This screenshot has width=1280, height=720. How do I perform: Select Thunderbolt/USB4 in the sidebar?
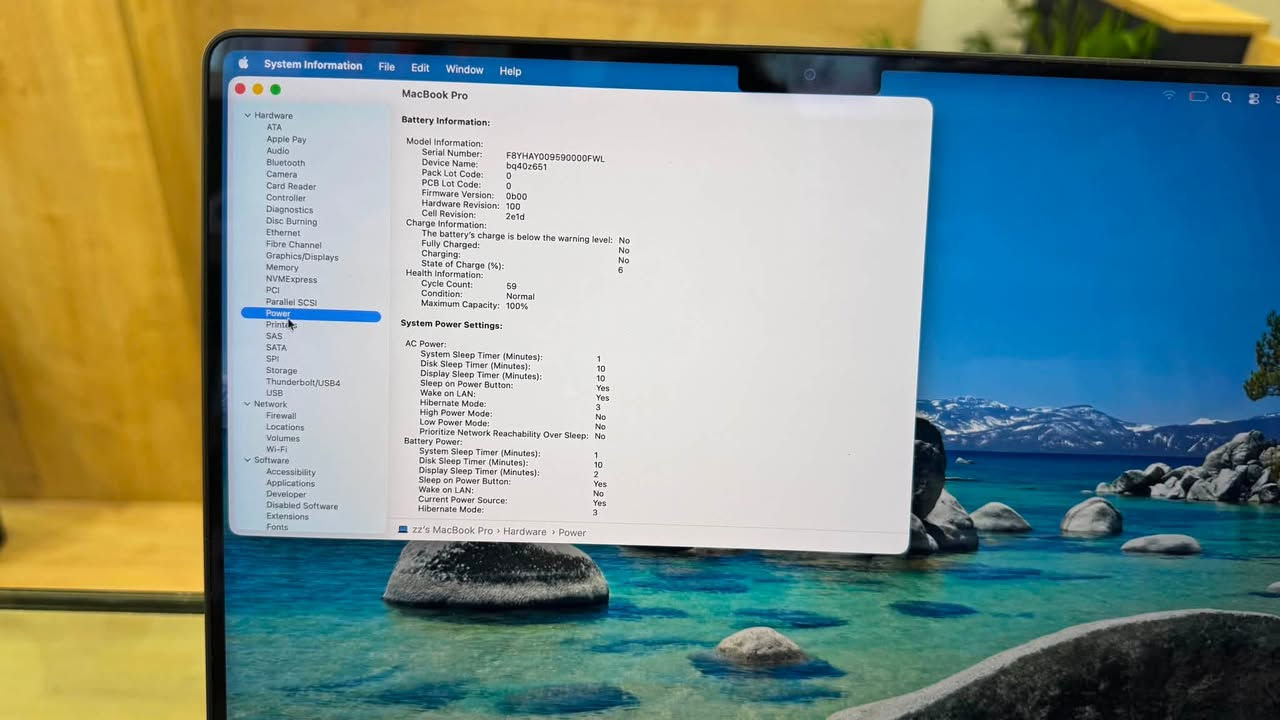point(303,383)
